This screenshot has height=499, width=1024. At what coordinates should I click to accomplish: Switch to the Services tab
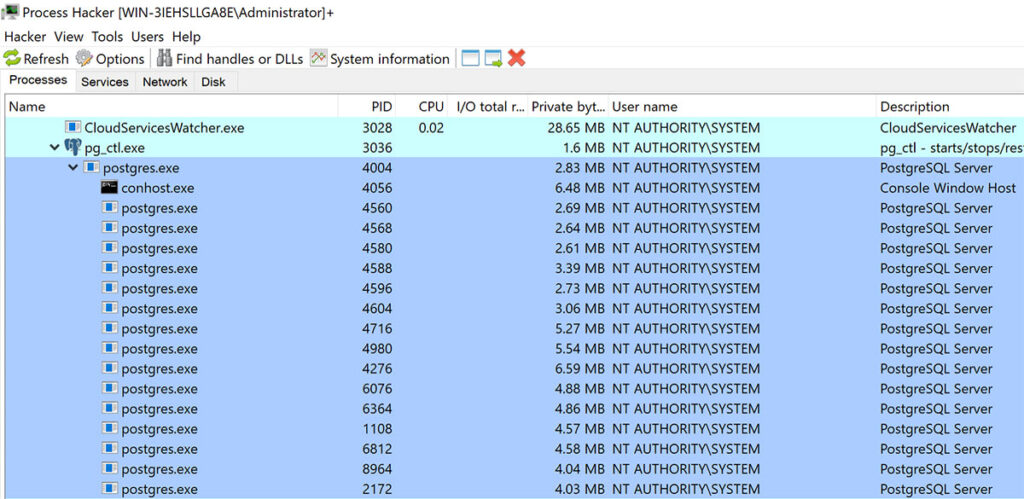(x=104, y=82)
